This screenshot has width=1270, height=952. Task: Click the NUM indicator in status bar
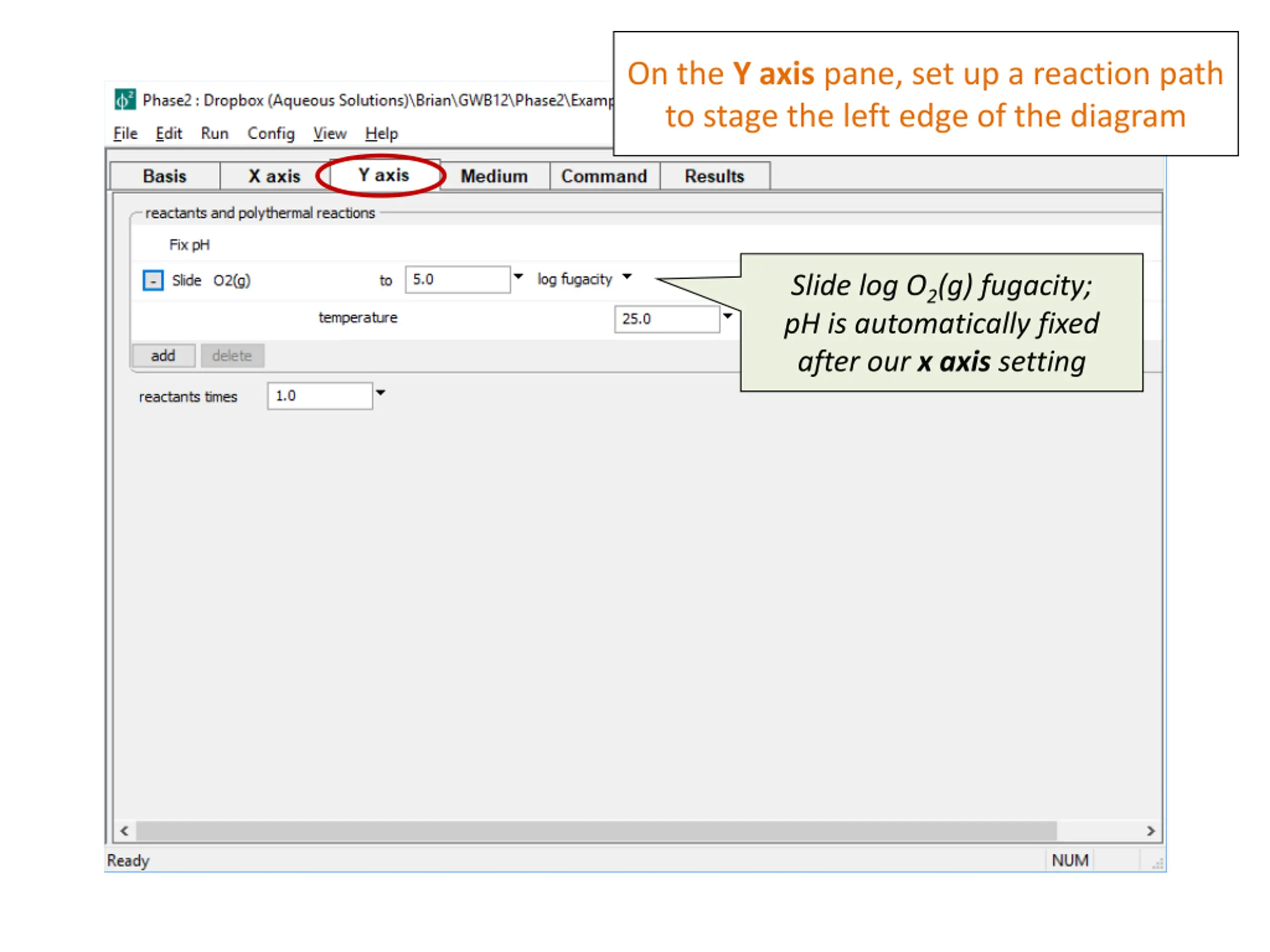coord(1070,861)
